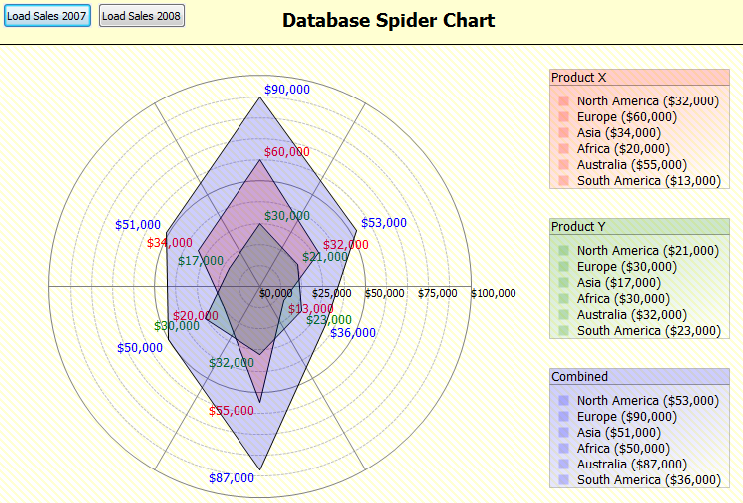Select the Combined legend header
Viewport: 743px width, 503px height.
639,377
